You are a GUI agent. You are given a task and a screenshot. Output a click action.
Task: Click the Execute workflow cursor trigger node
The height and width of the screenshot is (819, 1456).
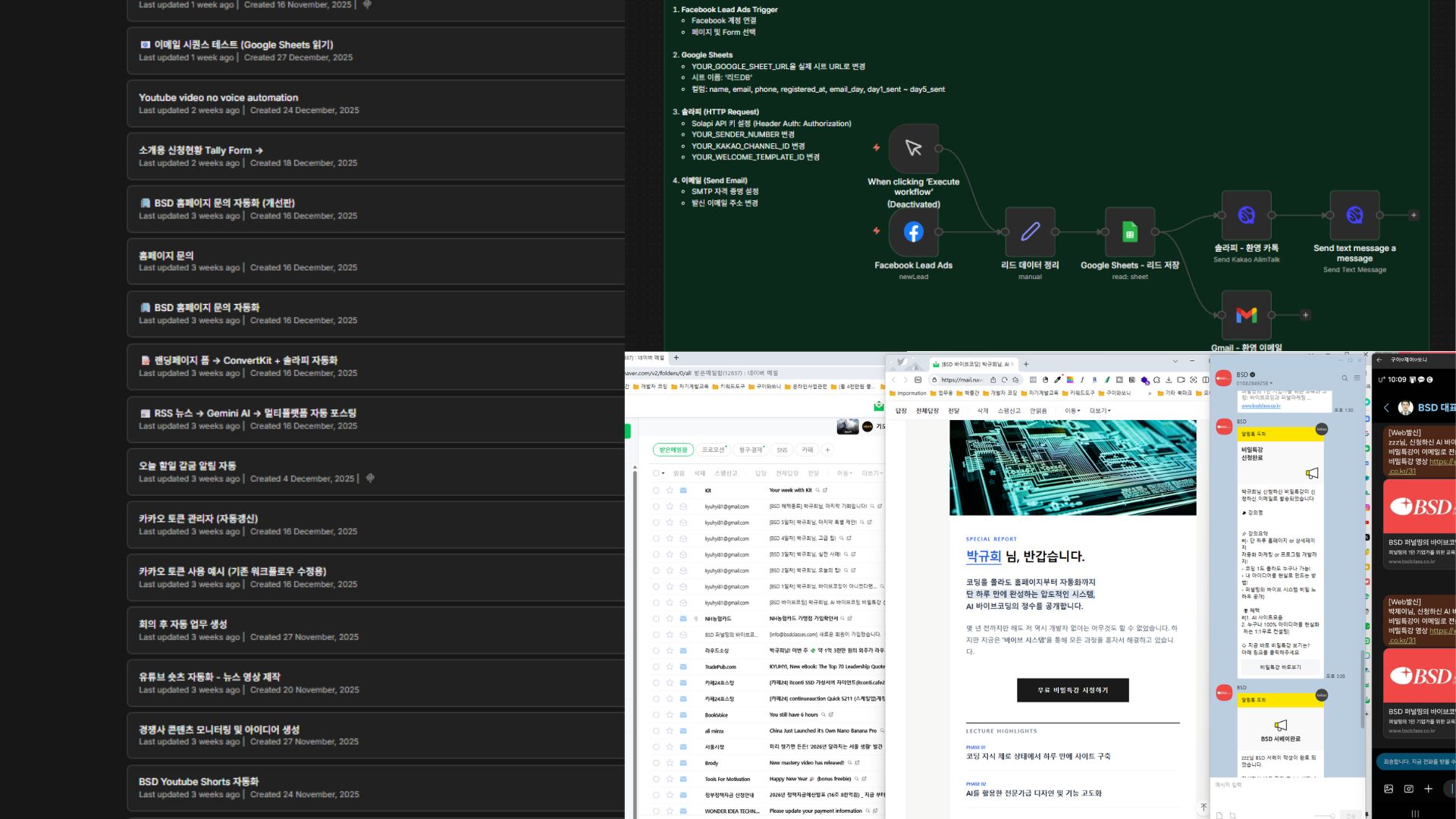(x=913, y=149)
